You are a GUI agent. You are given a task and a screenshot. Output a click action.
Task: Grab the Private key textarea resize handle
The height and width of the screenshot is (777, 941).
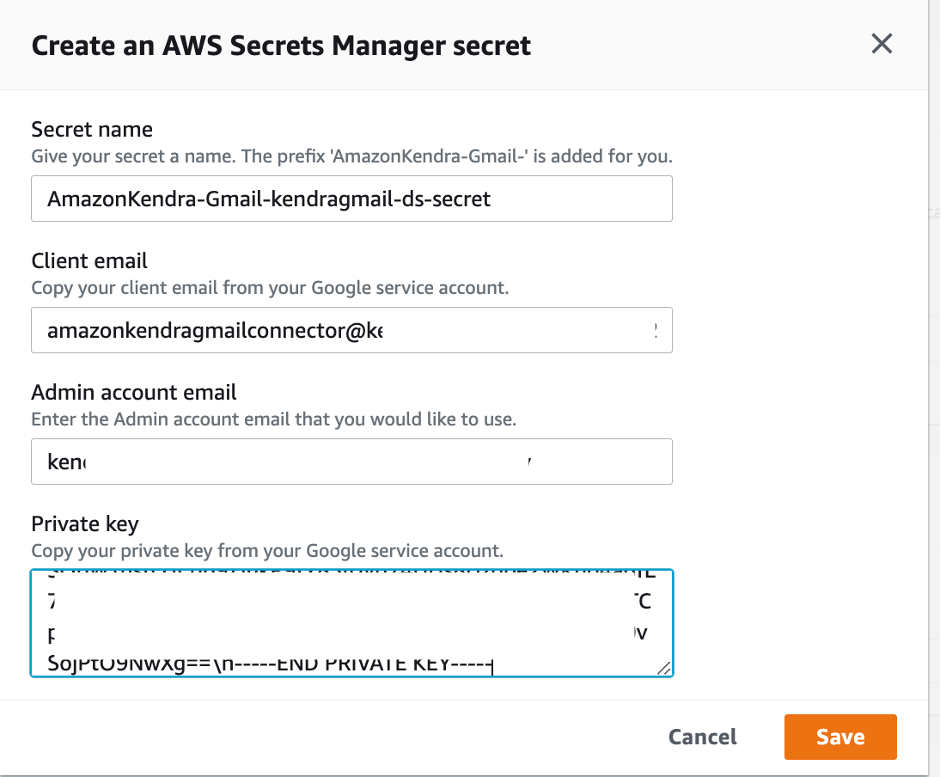coord(664,668)
